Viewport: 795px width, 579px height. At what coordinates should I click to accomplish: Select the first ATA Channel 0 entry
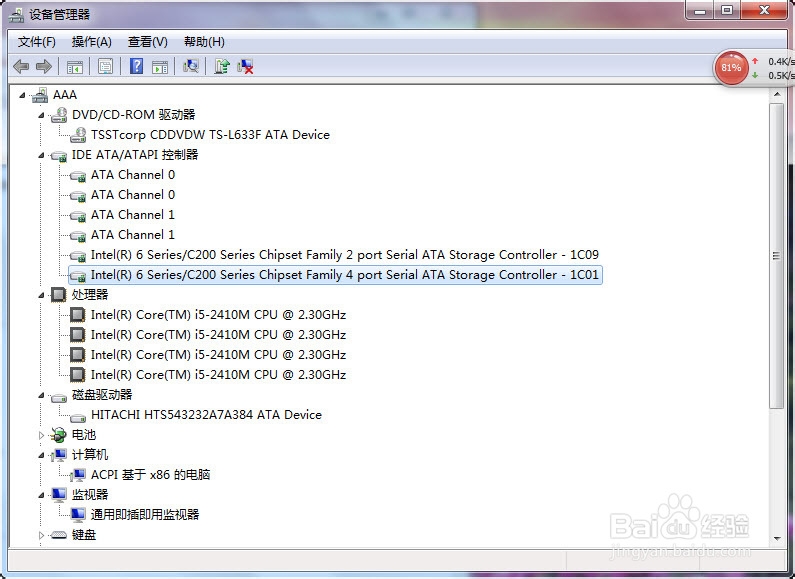point(133,175)
